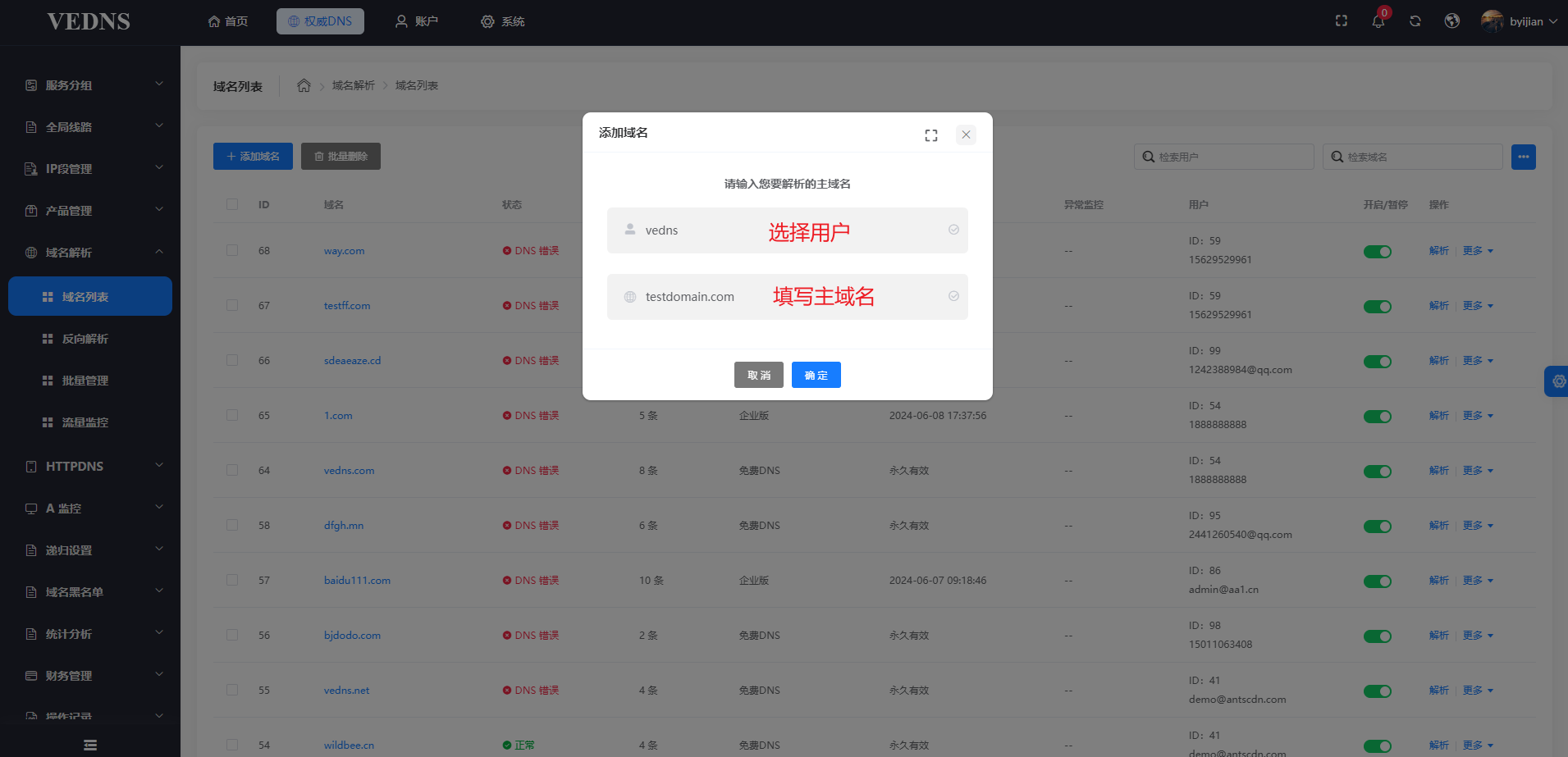
Task: Maximize the 添加域名 dialog with its expand icon
Action: [x=931, y=135]
